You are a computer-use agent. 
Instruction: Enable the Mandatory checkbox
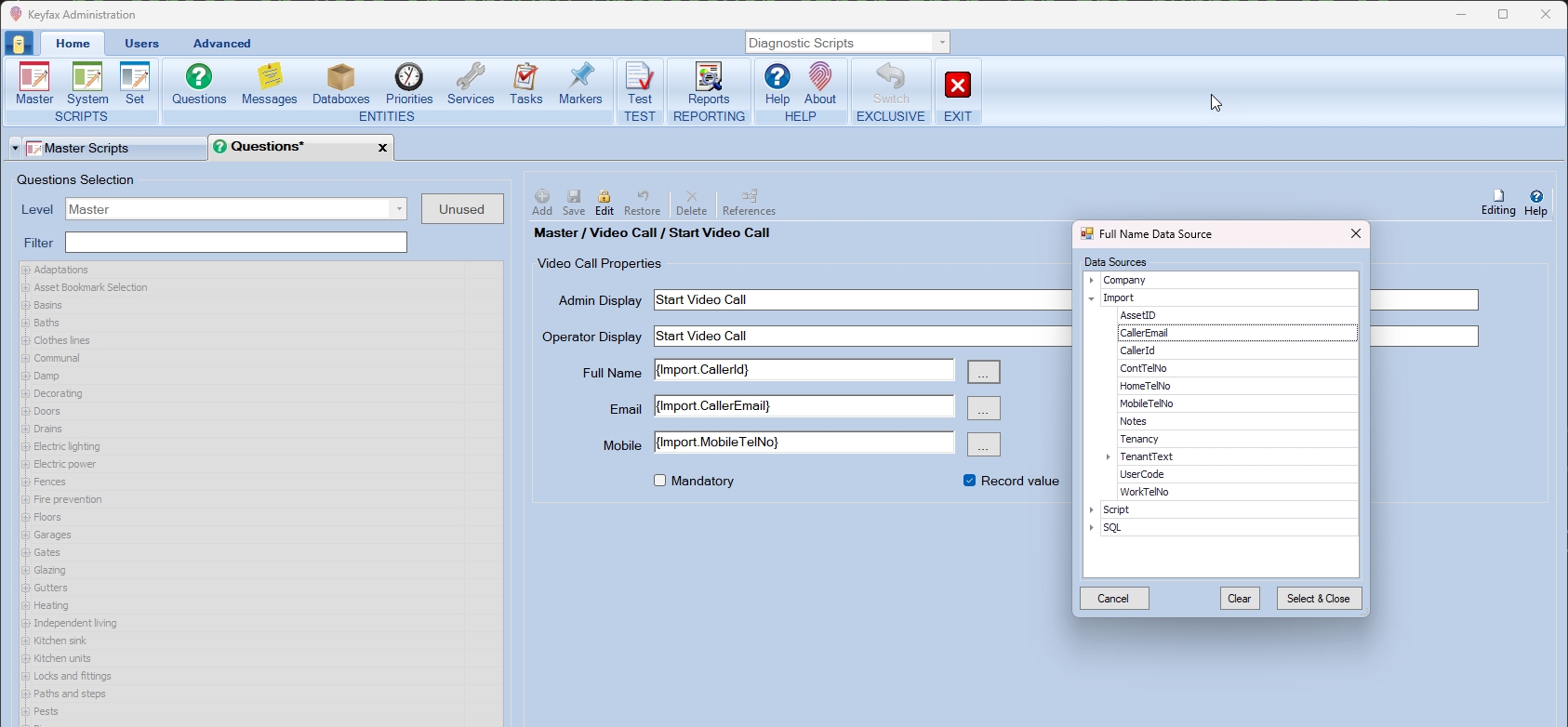[x=660, y=481]
